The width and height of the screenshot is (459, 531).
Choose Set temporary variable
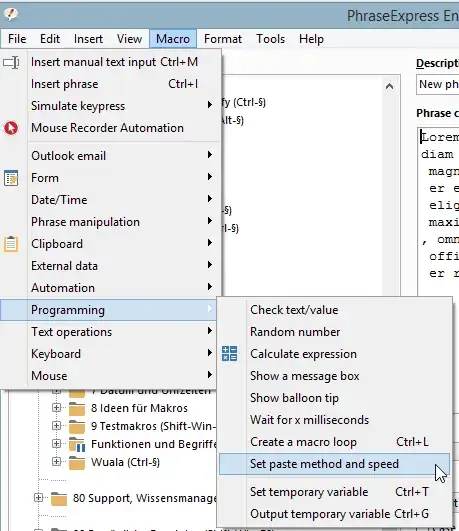334,492
